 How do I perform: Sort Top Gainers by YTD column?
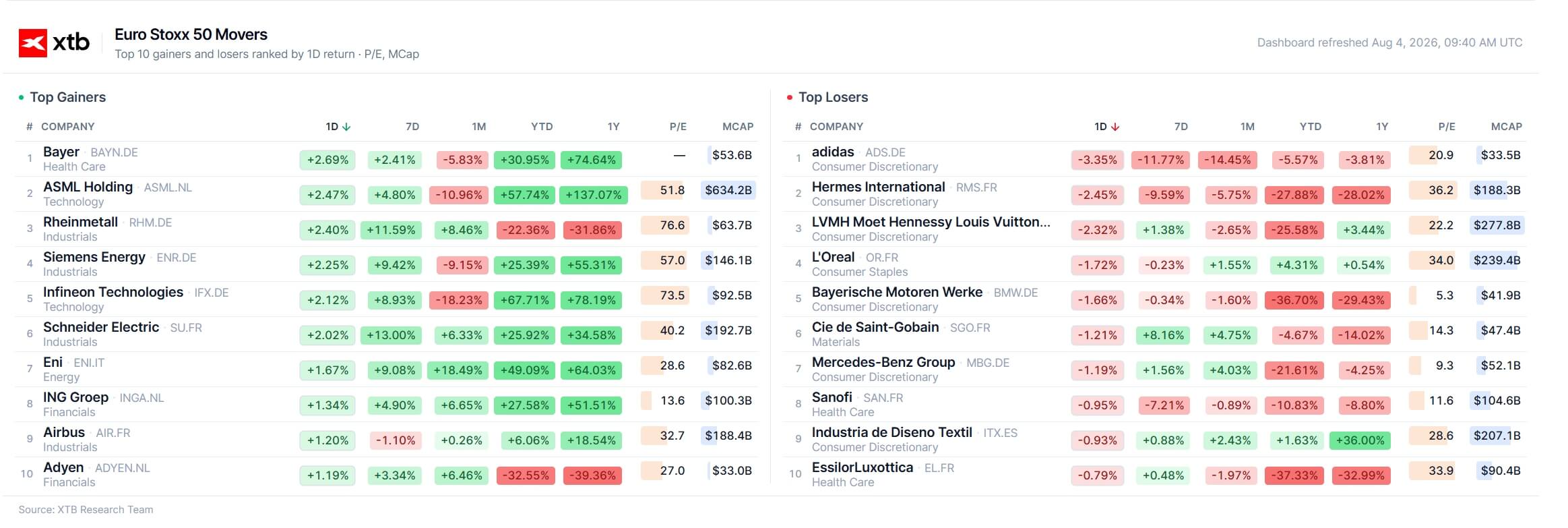(542, 127)
